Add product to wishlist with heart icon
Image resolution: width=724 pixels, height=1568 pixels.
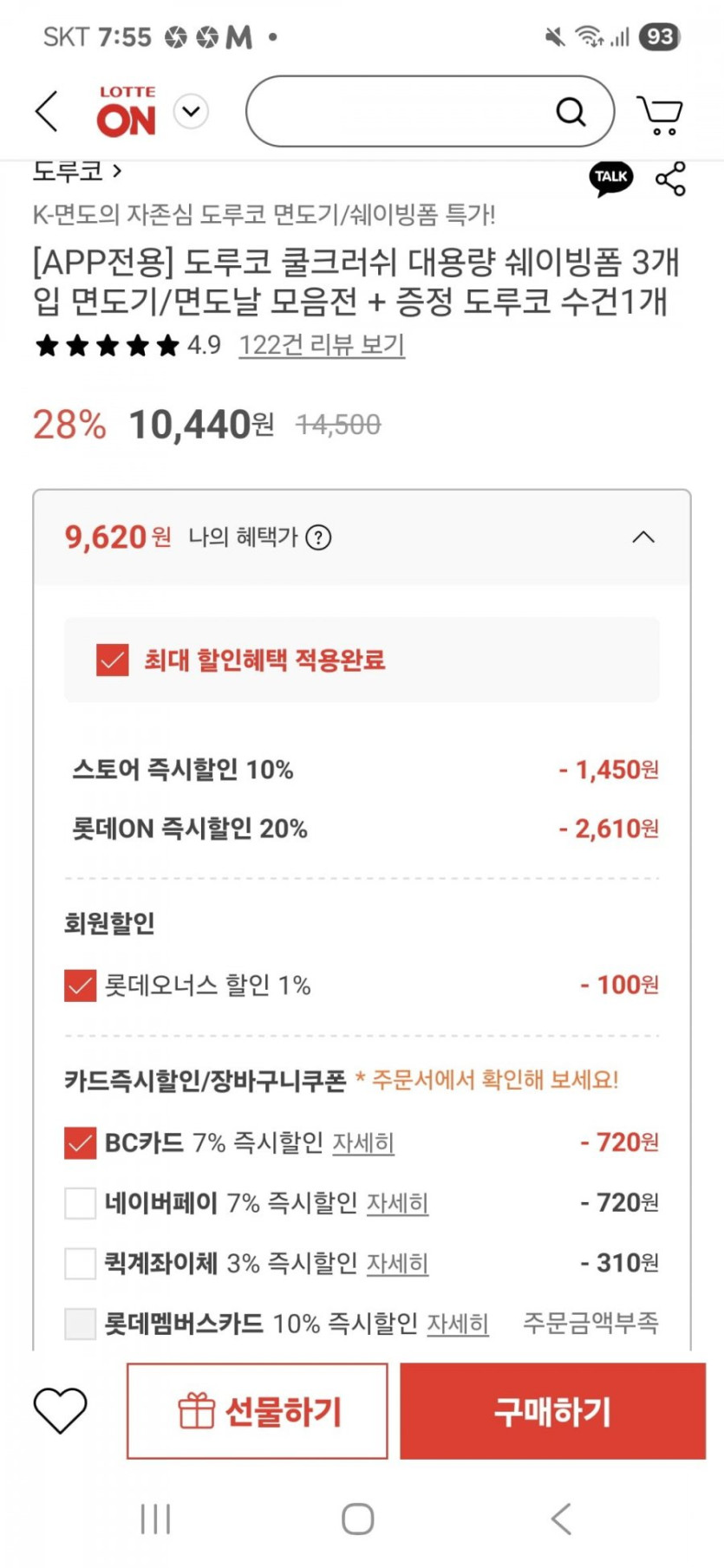[x=60, y=1409]
